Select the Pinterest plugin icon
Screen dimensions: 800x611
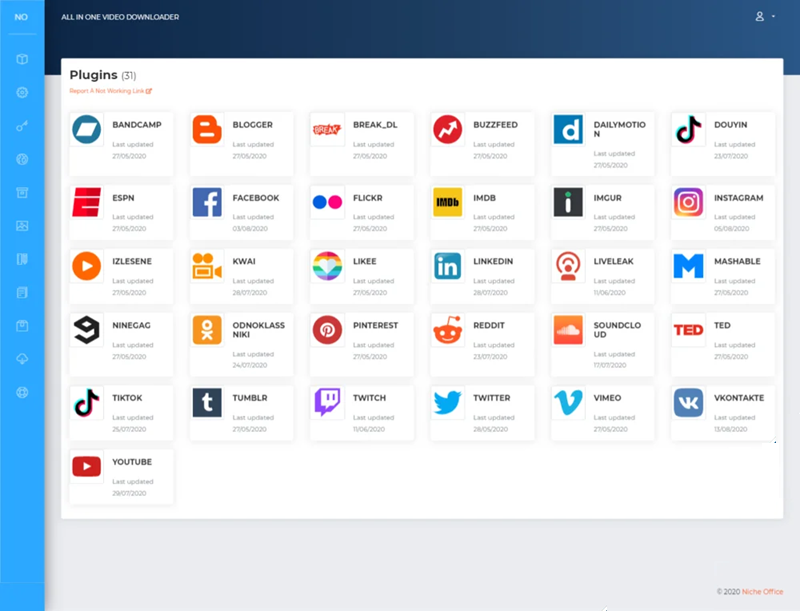pyautogui.click(x=327, y=329)
